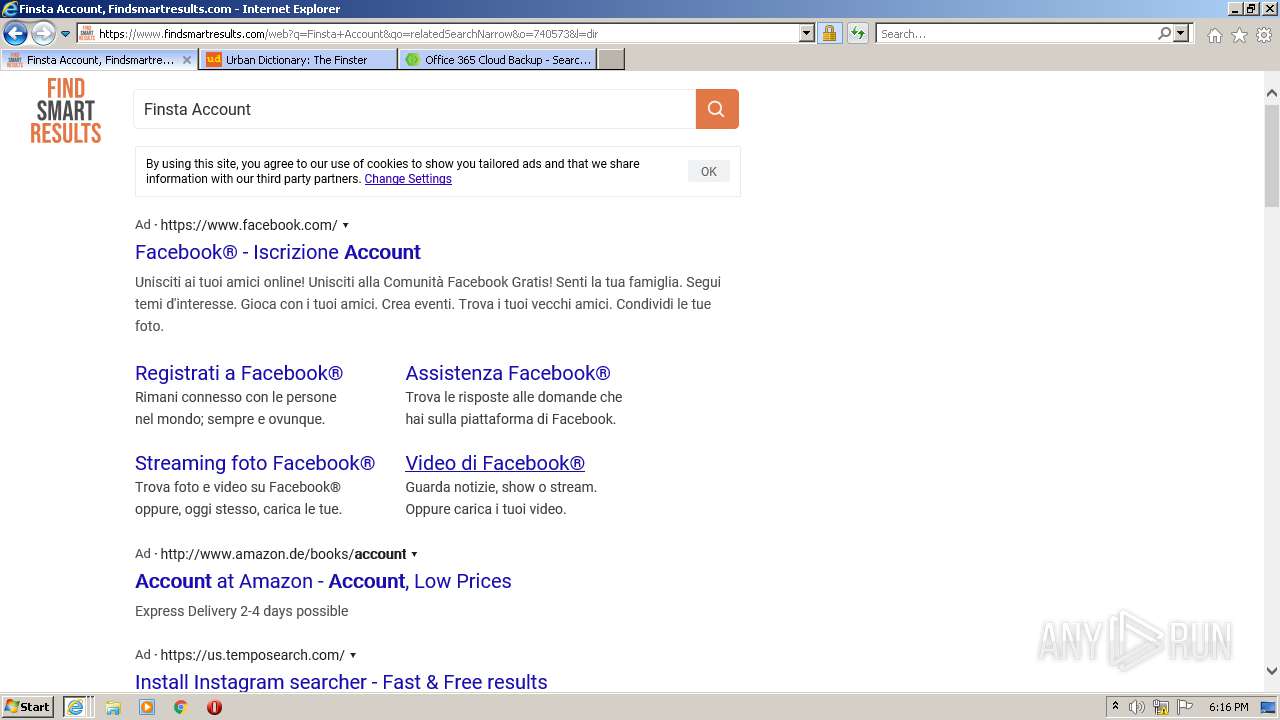
Task: Click the page scrollbar down arrow
Action: pos(1271,671)
